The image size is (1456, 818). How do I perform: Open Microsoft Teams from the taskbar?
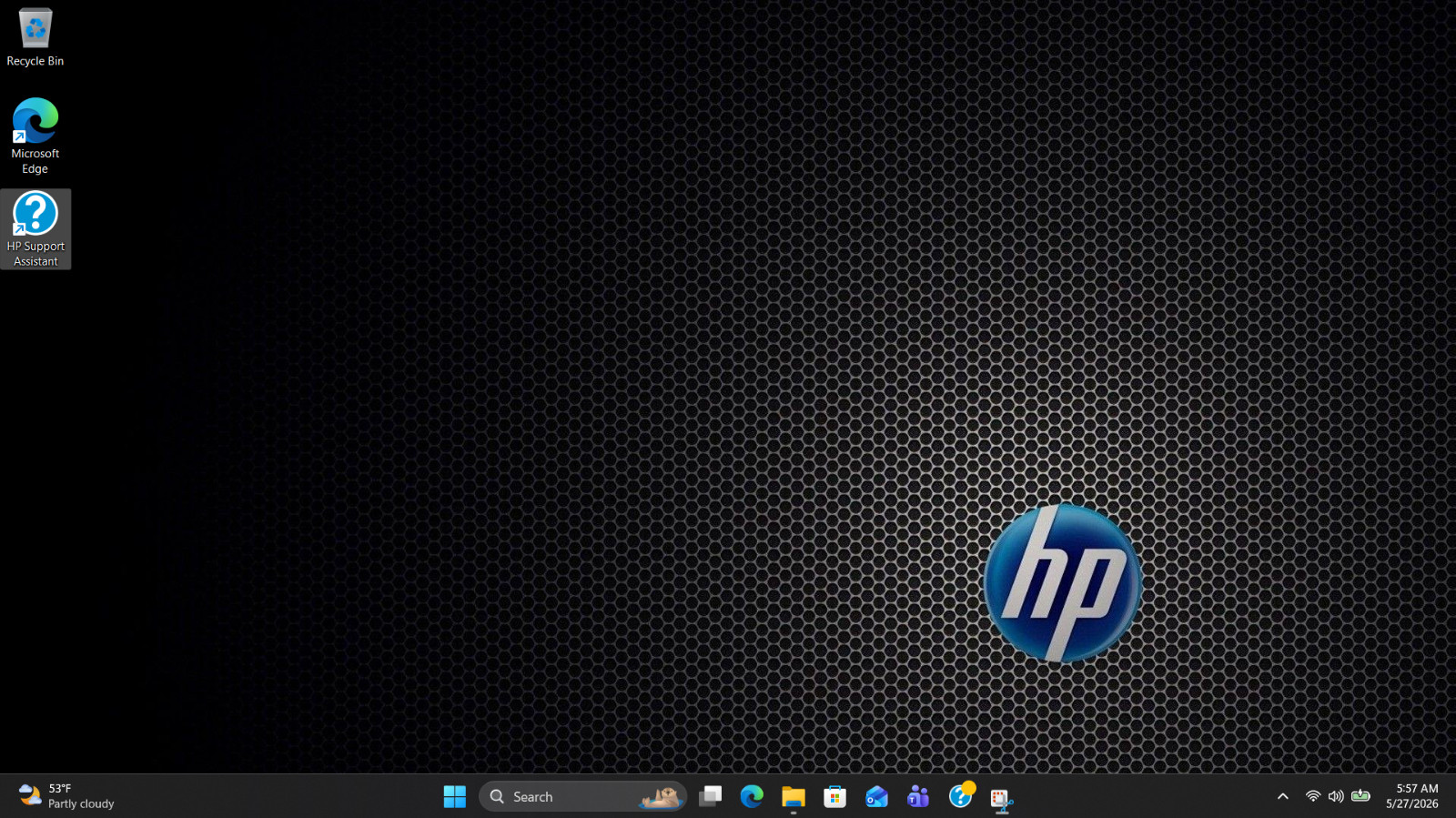(x=918, y=796)
